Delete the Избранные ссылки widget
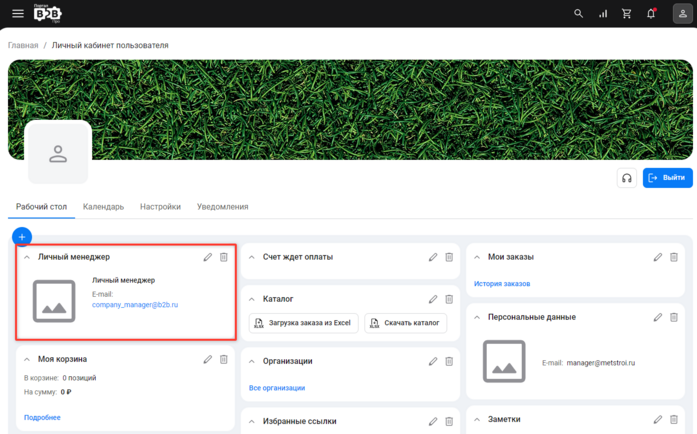 [449, 421]
